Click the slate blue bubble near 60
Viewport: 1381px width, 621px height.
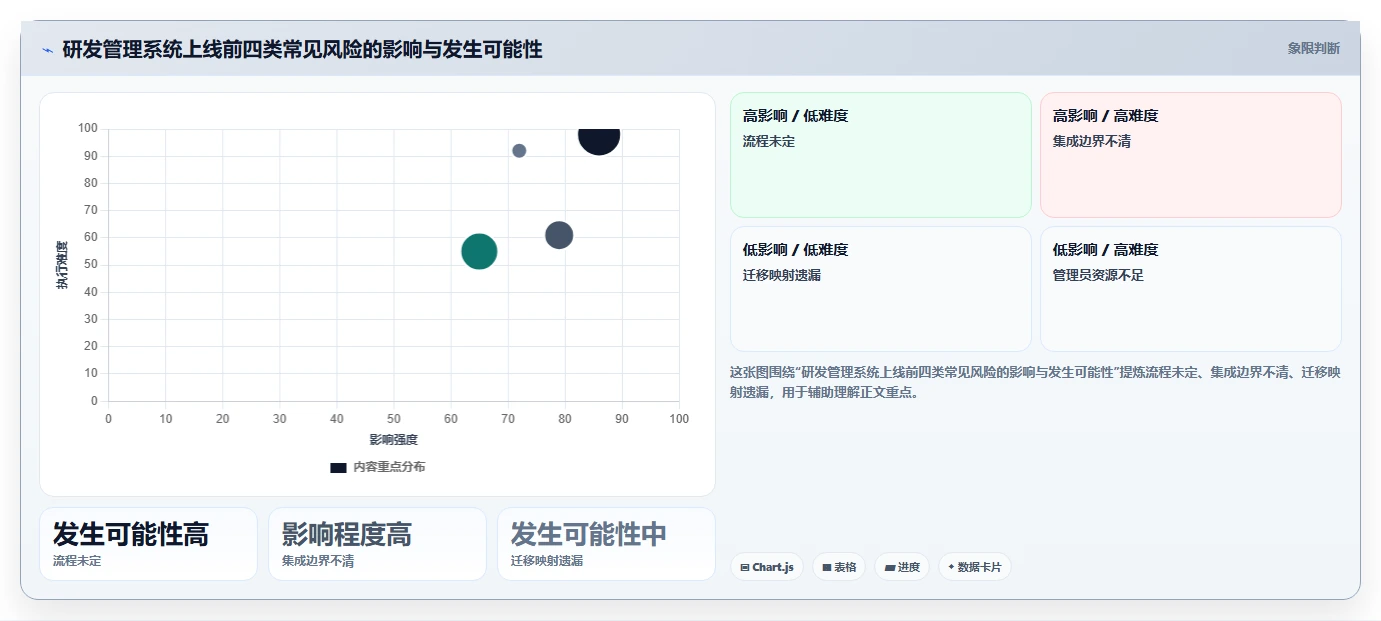pyautogui.click(x=559, y=235)
